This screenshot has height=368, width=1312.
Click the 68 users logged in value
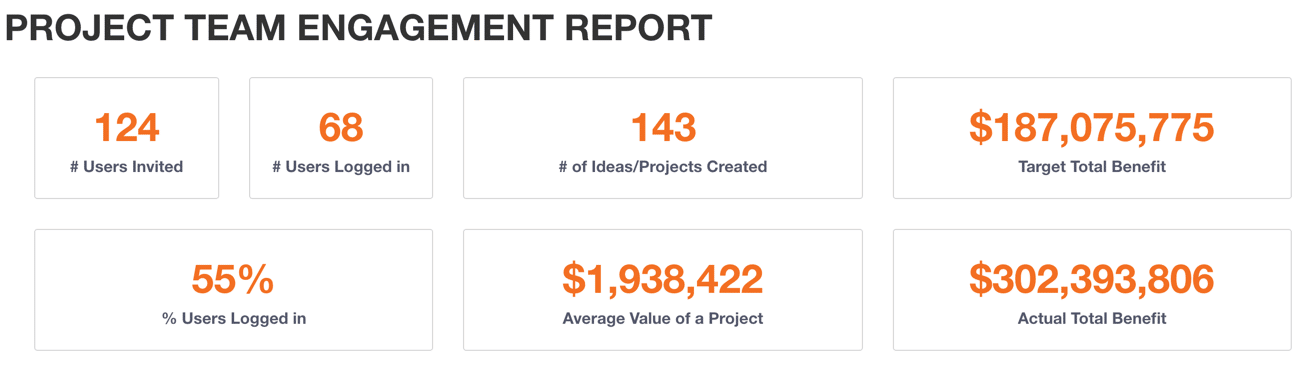pyautogui.click(x=341, y=128)
